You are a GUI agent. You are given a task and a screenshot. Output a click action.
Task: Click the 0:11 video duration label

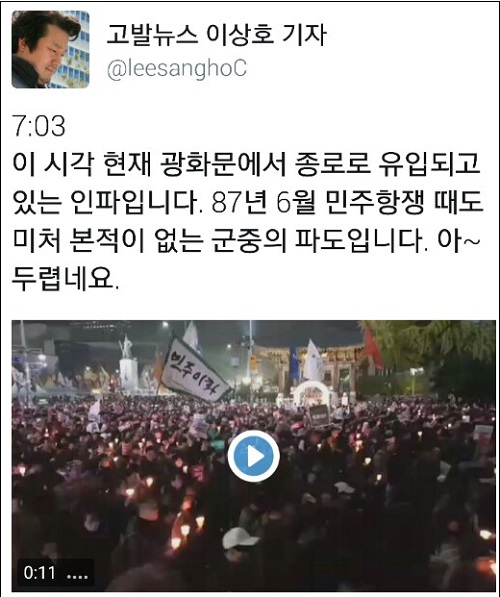tap(39, 572)
